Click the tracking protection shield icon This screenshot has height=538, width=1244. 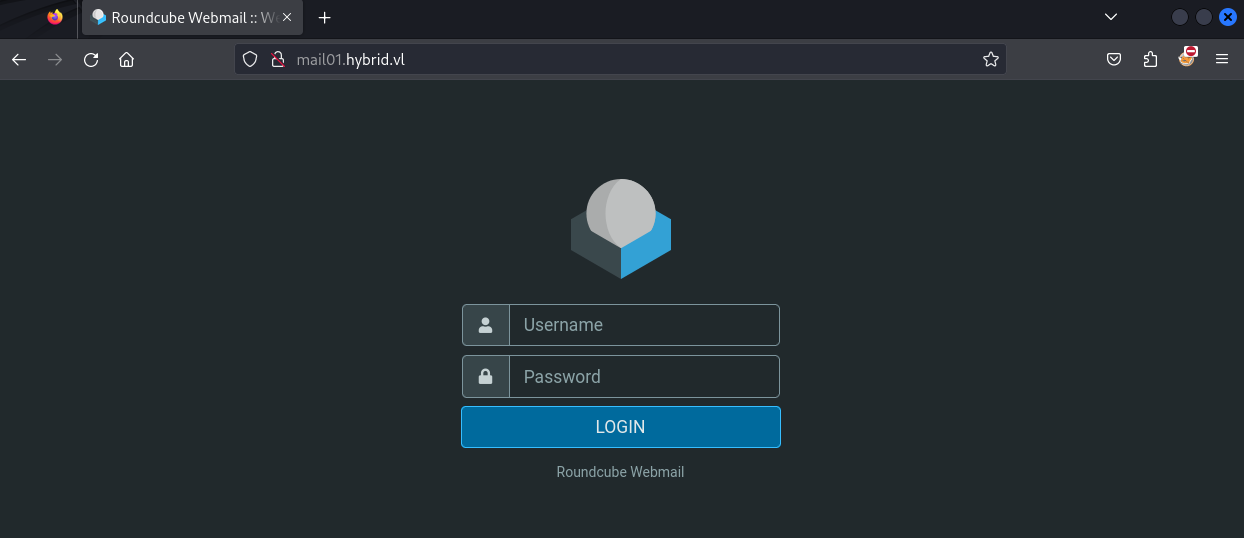click(251, 60)
